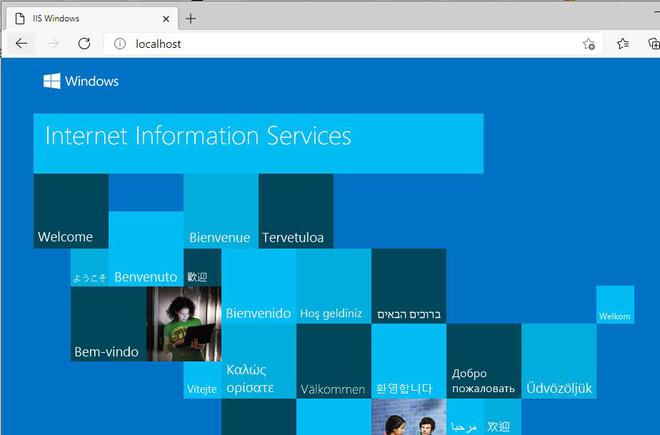Click the Καλώς ορίσατε tile

point(259,361)
